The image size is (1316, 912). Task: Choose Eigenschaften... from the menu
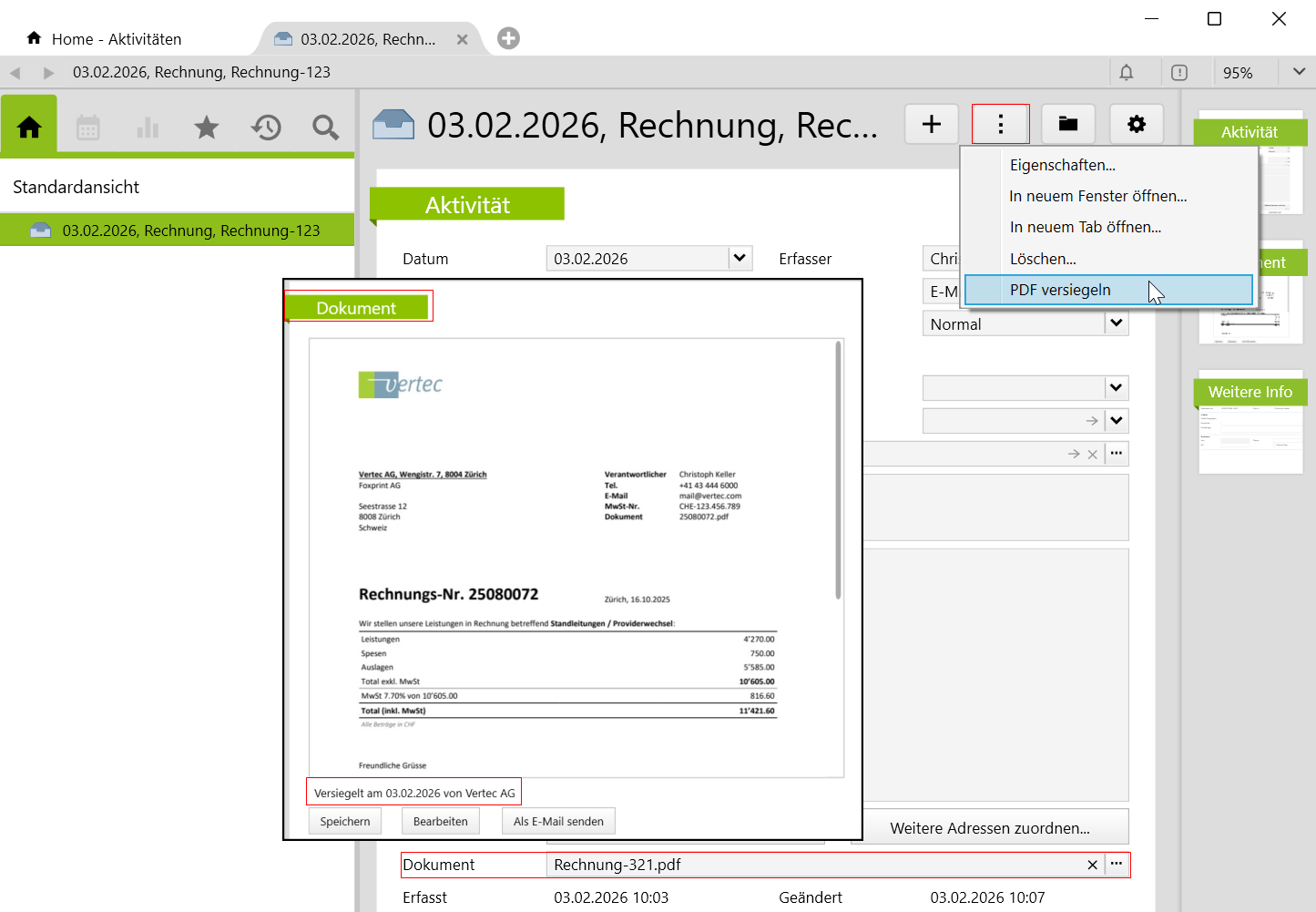point(1062,165)
